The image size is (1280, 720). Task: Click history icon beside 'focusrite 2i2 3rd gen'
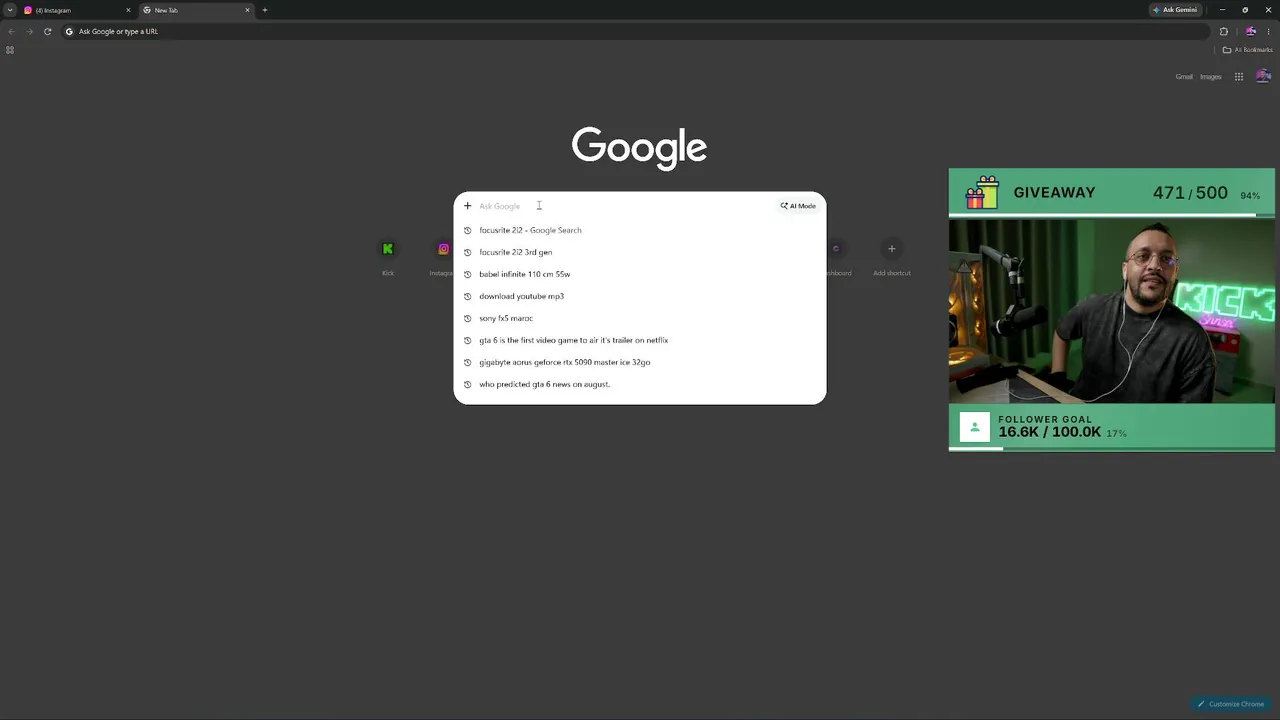coord(467,252)
